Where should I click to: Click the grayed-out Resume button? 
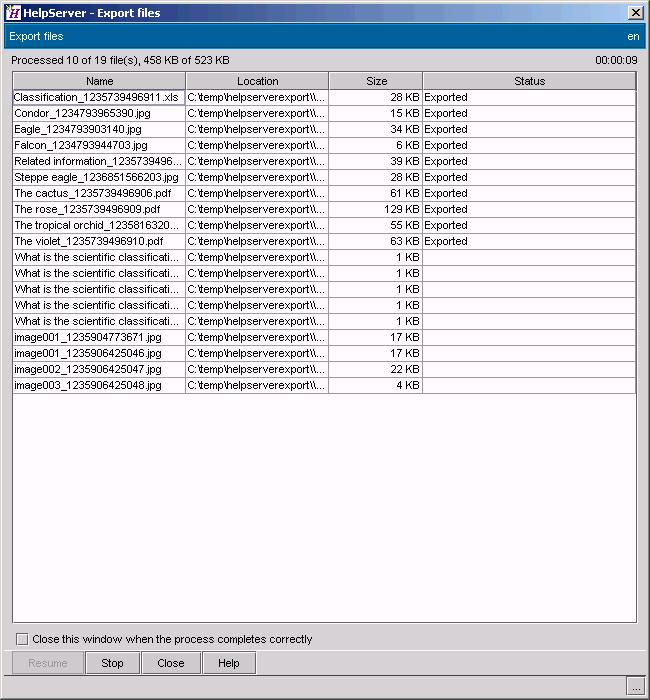[48, 663]
